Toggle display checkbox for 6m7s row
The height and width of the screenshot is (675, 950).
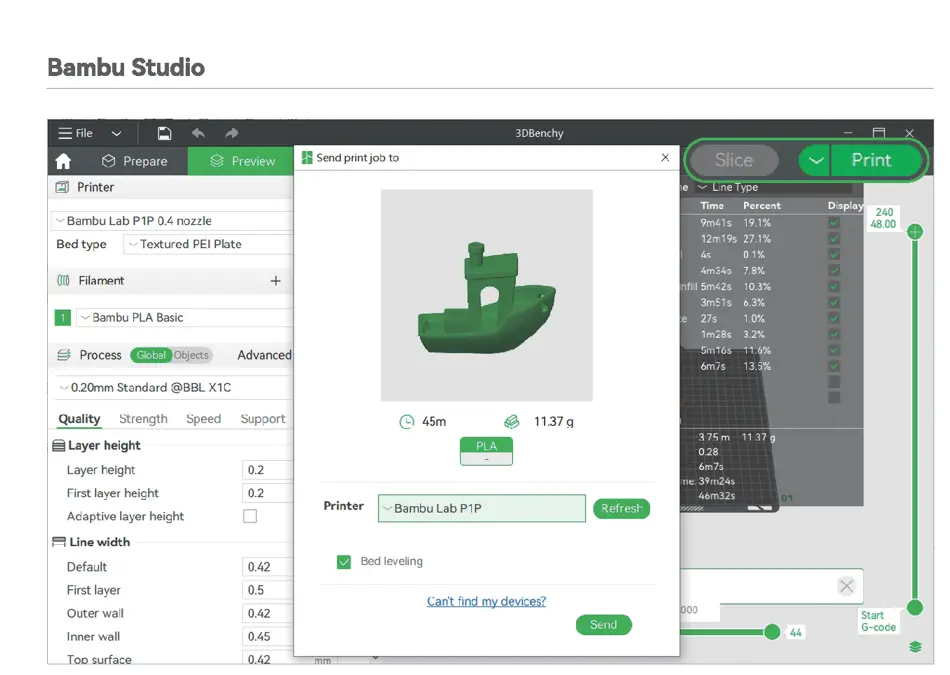pyautogui.click(x=834, y=366)
